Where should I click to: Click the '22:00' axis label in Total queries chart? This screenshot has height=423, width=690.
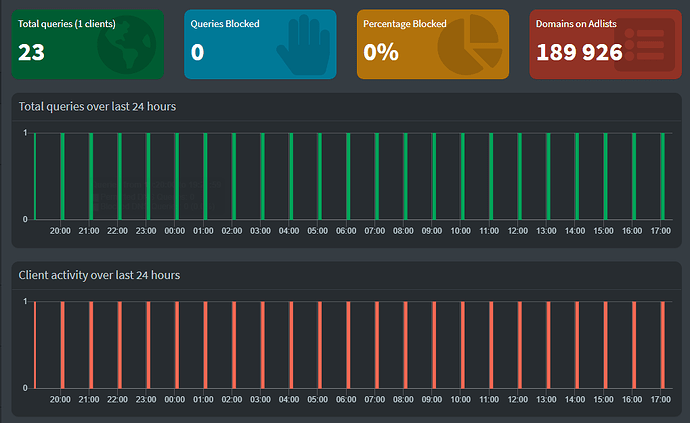(x=117, y=231)
